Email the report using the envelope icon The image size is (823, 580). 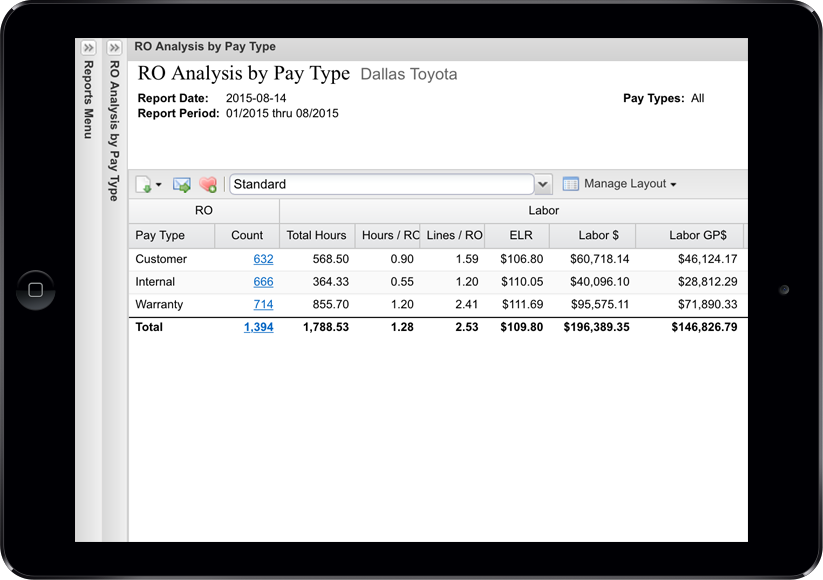(x=182, y=184)
